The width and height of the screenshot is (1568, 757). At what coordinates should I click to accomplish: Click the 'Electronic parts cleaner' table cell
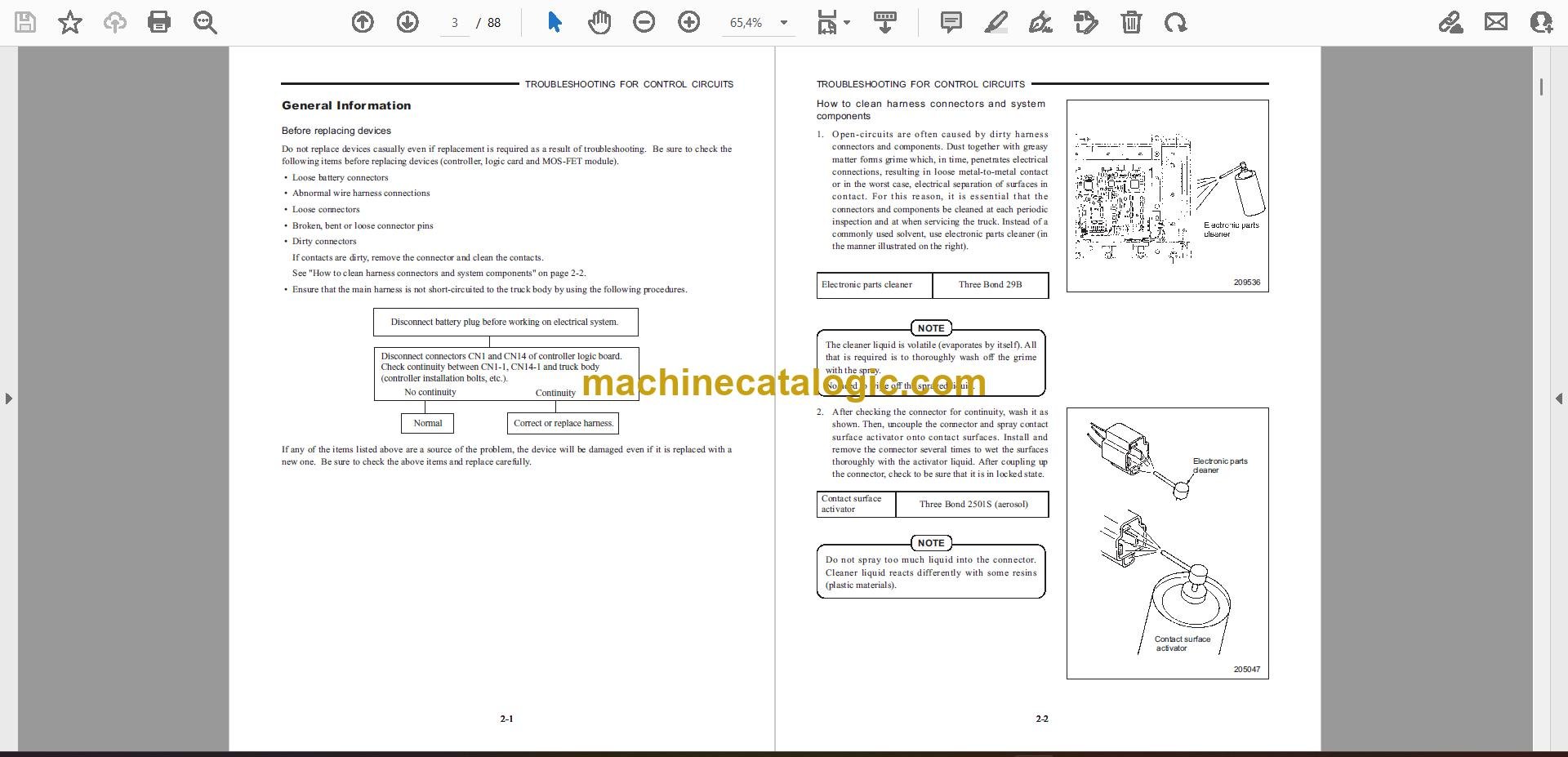(x=875, y=285)
